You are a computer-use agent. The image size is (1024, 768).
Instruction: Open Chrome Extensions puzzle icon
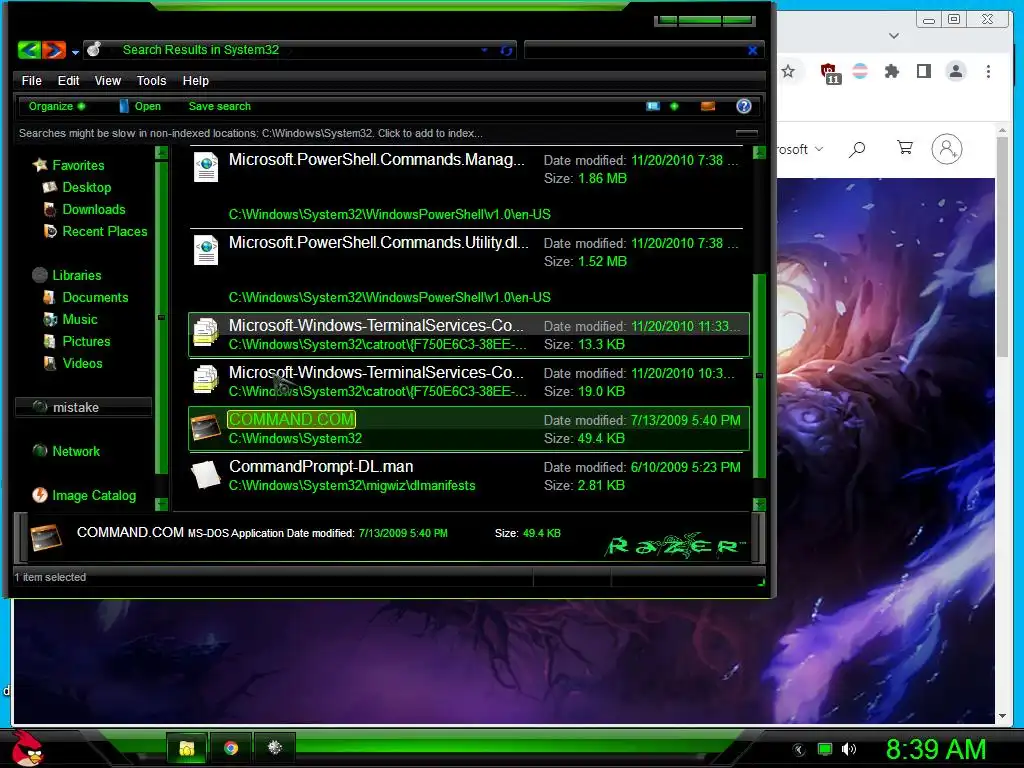point(891,71)
